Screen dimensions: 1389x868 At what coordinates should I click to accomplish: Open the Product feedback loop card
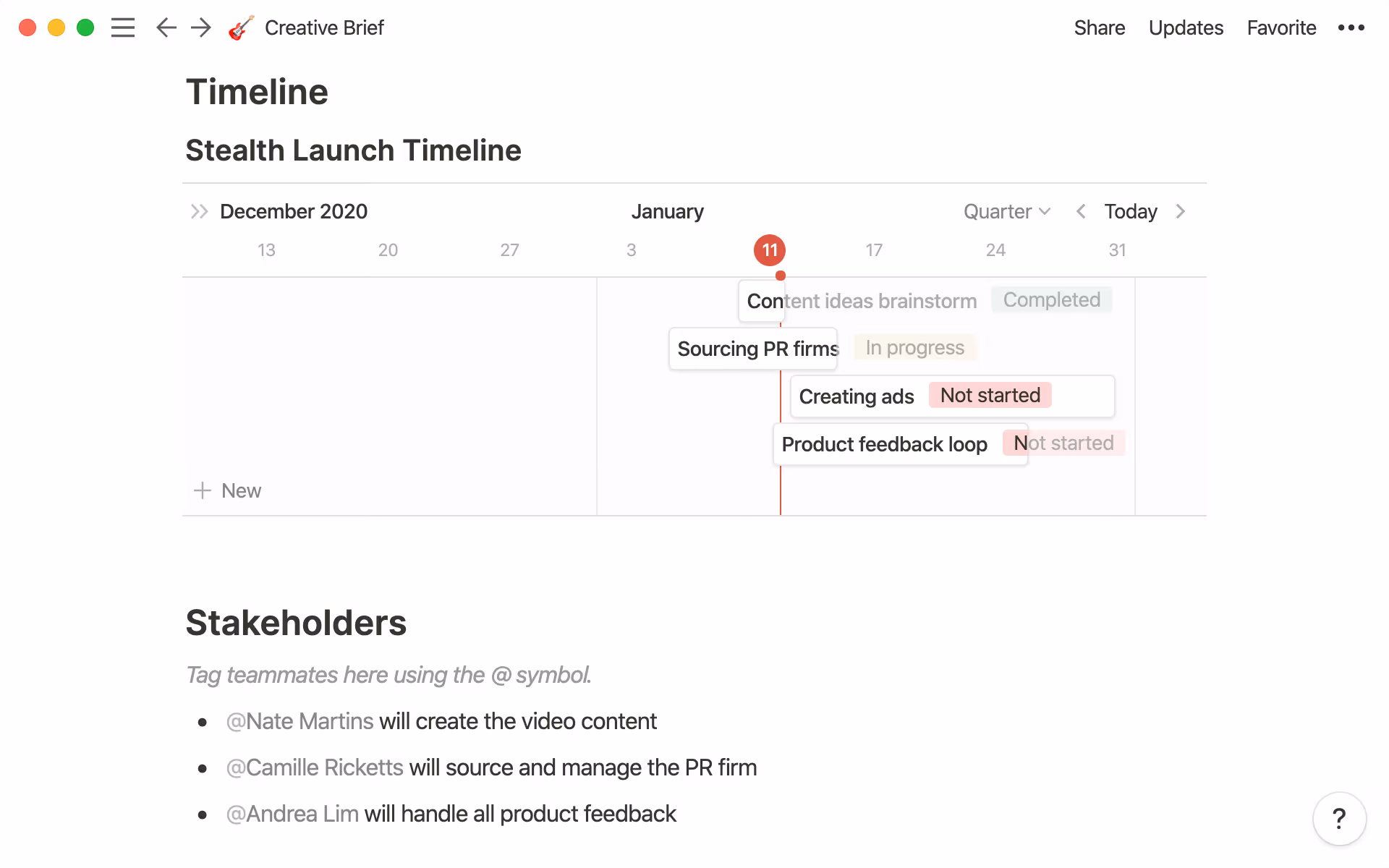click(x=885, y=444)
